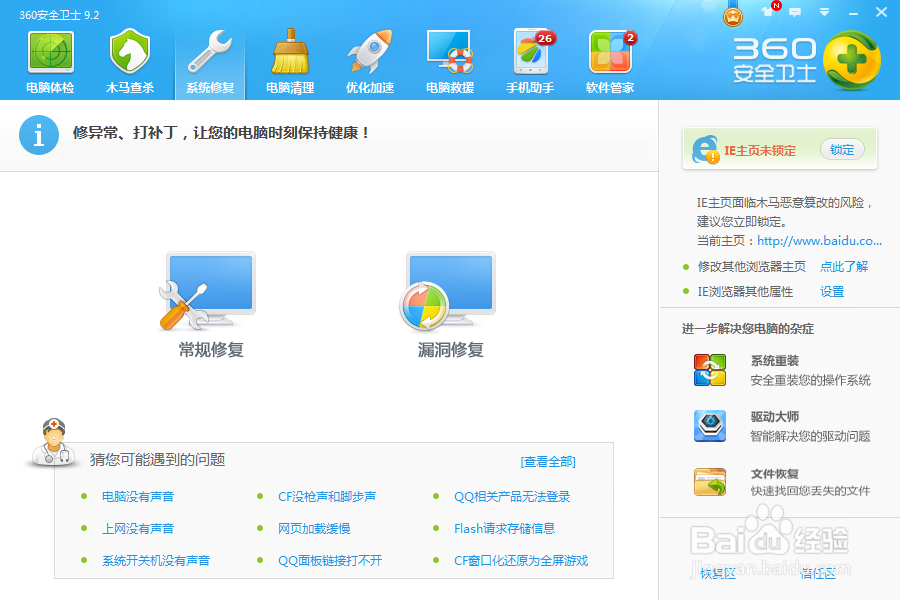Click the IE warning icon
The image size is (900, 600).
[x=705, y=150]
